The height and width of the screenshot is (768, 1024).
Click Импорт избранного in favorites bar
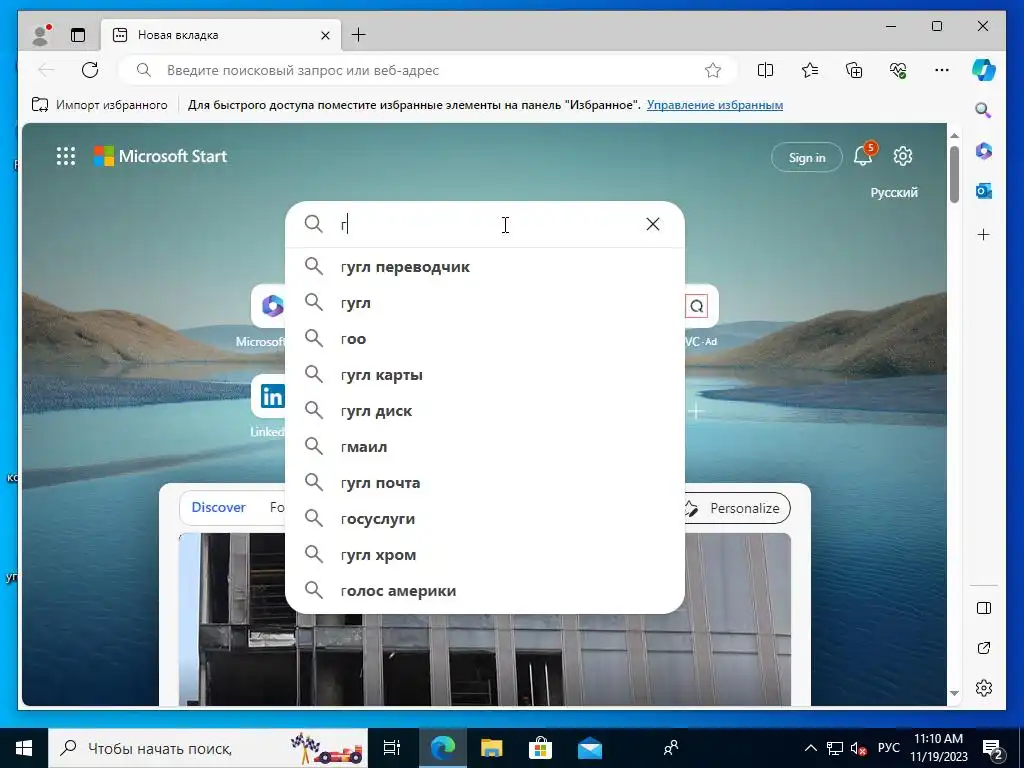[x=99, y=105]
